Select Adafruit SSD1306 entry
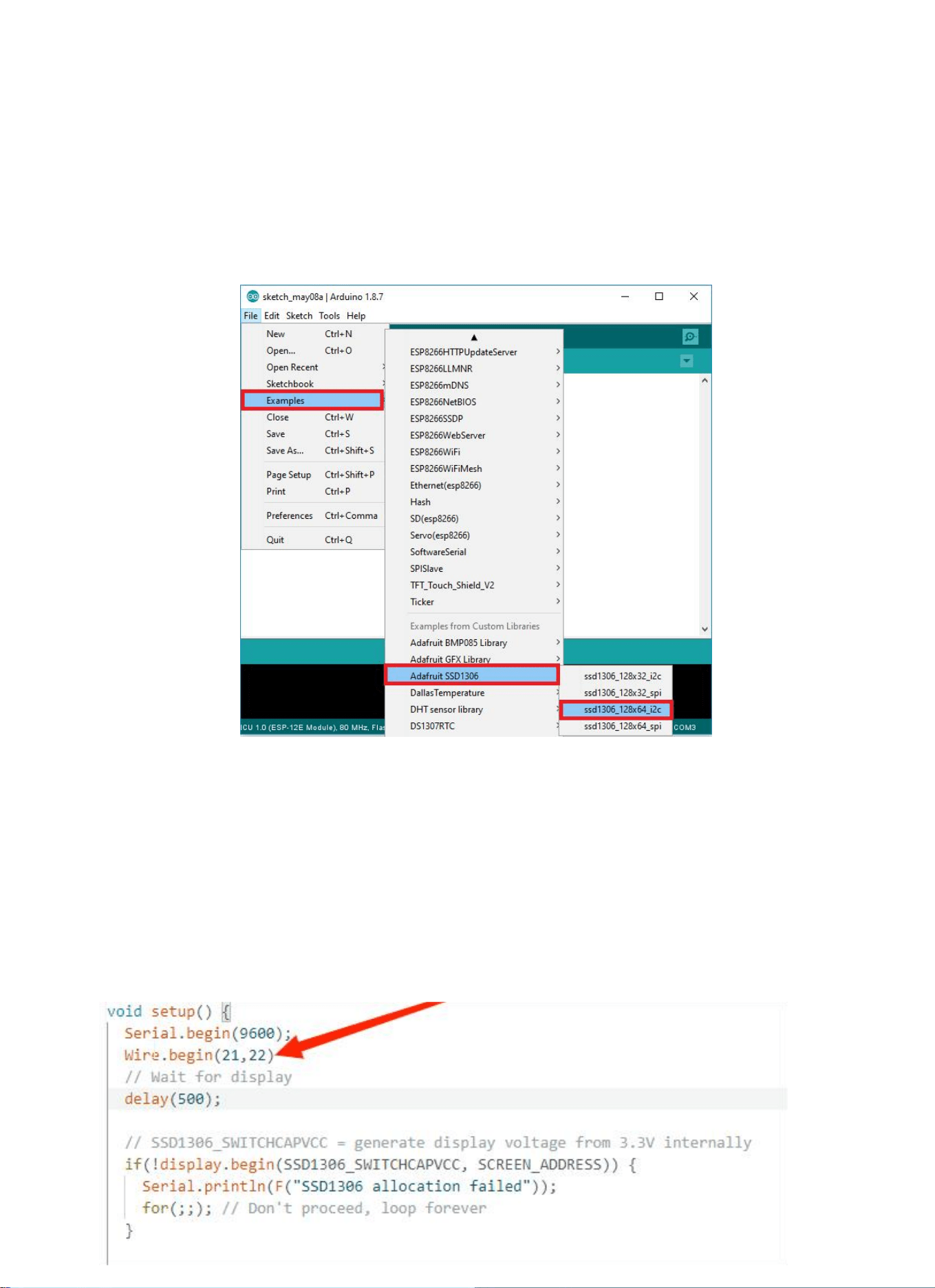The image size is (935, 1288). (472, 676)
